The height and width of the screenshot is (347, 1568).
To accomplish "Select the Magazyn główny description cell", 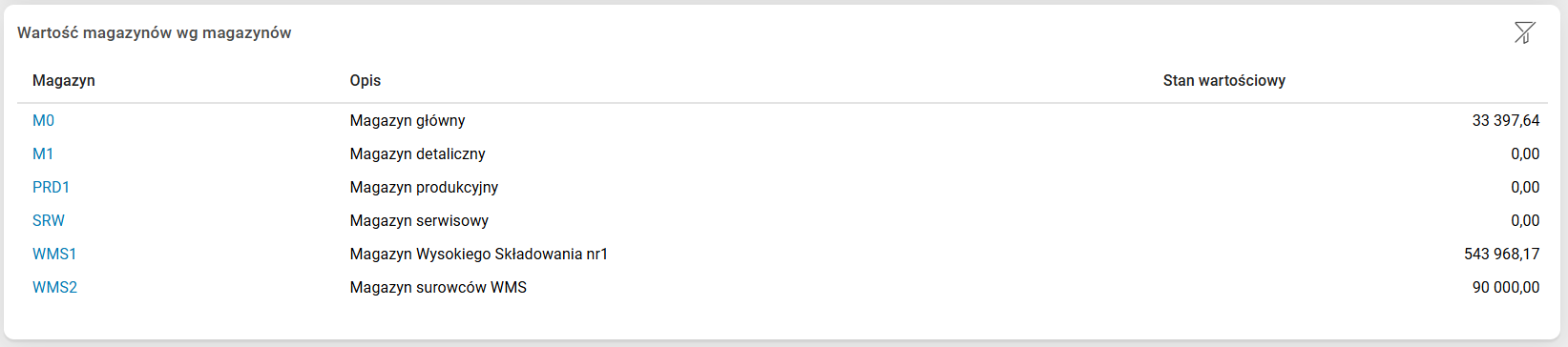I will (x=408, y=120).
